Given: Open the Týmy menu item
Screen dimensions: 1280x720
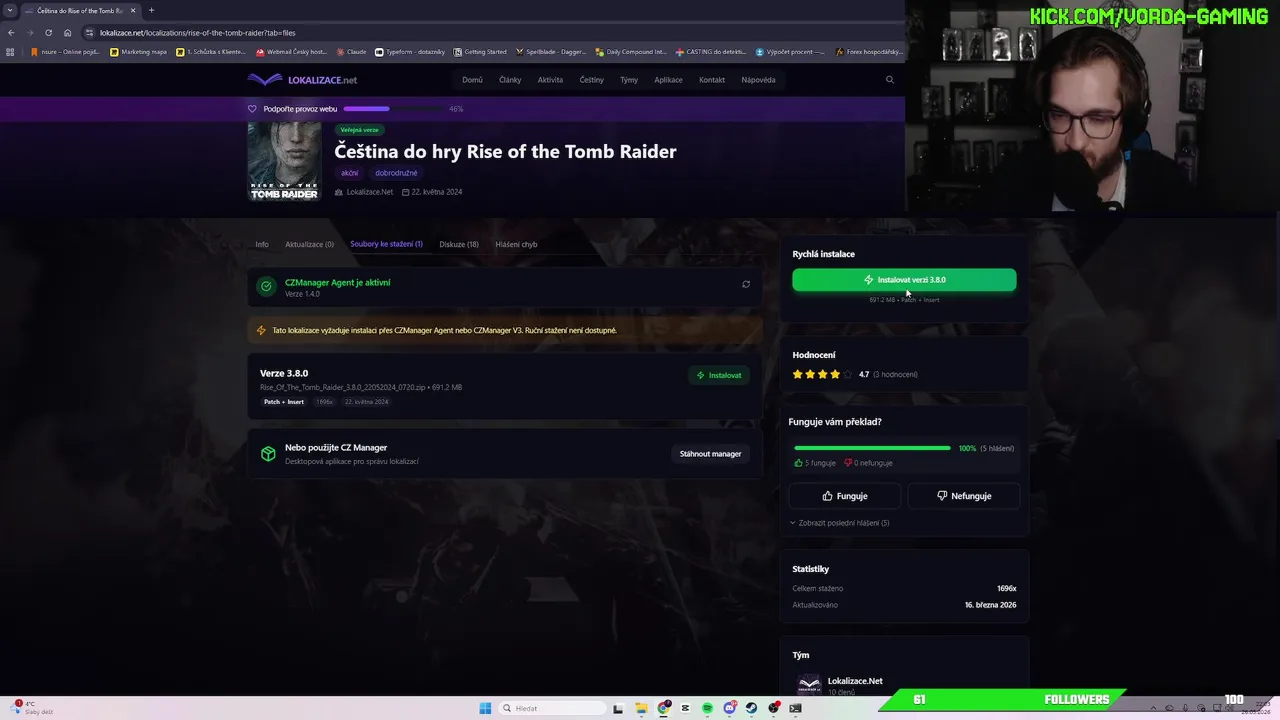Looking at the screenshot, I should coord(629,80).
